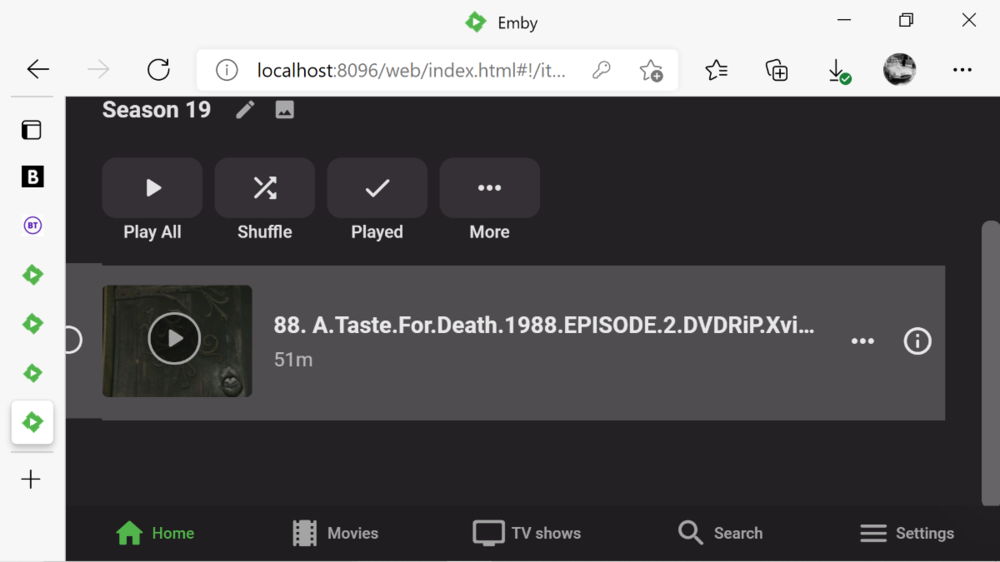This screenshot has width=1000, height=562.
Task: Click the localhost:8096 address bar
Action: click(x=411, y=70)
